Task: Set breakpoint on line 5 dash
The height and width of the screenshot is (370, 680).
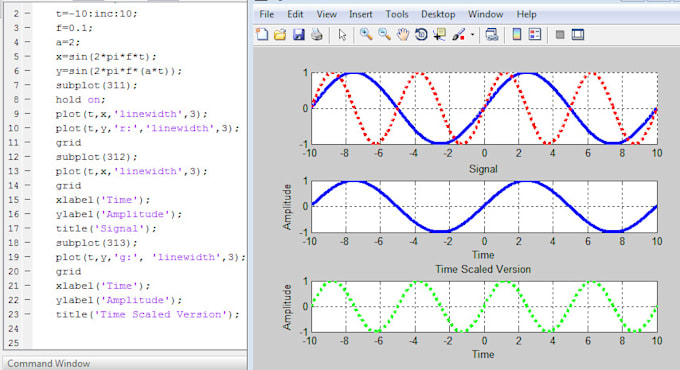Action: coord(27,57)
